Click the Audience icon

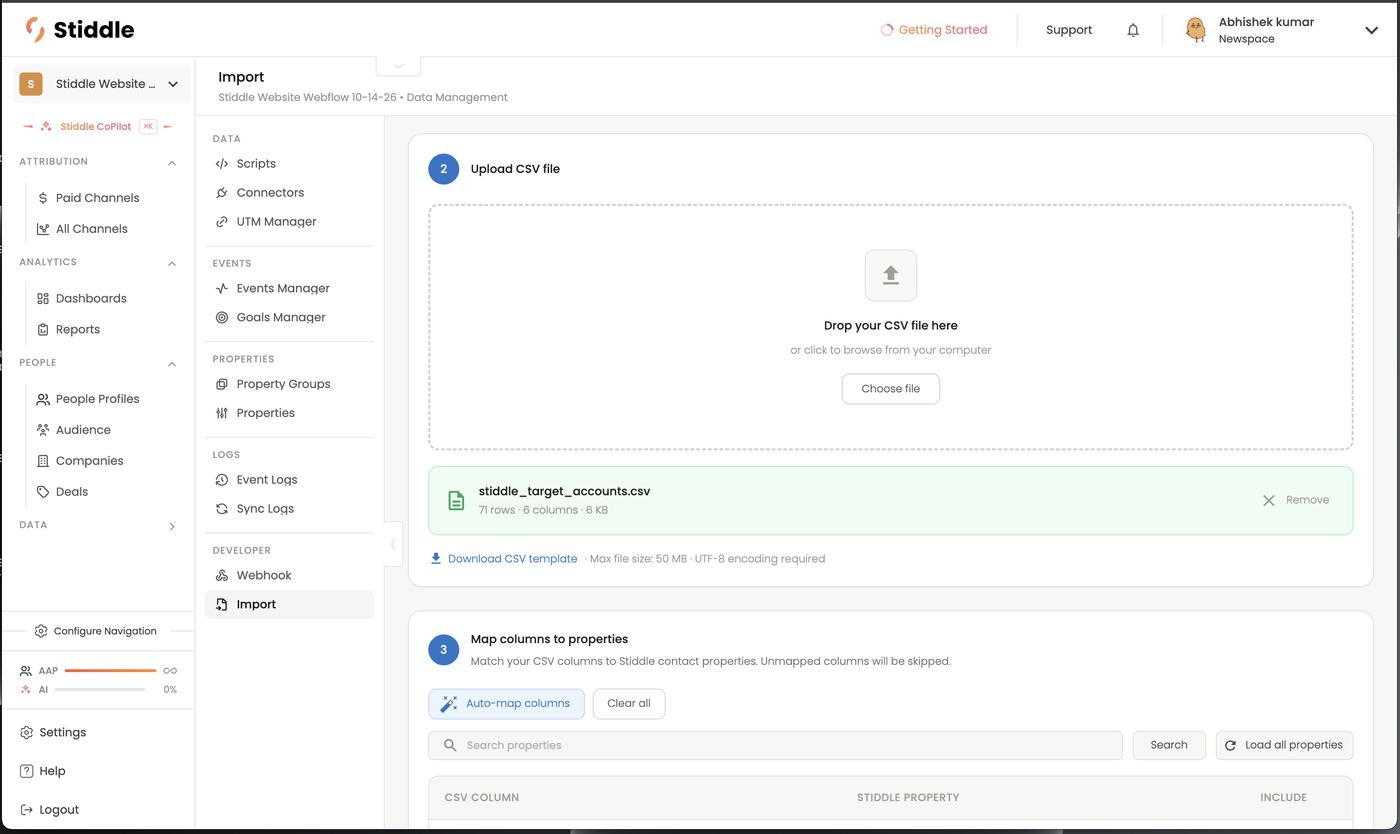[x=43, y=430]
